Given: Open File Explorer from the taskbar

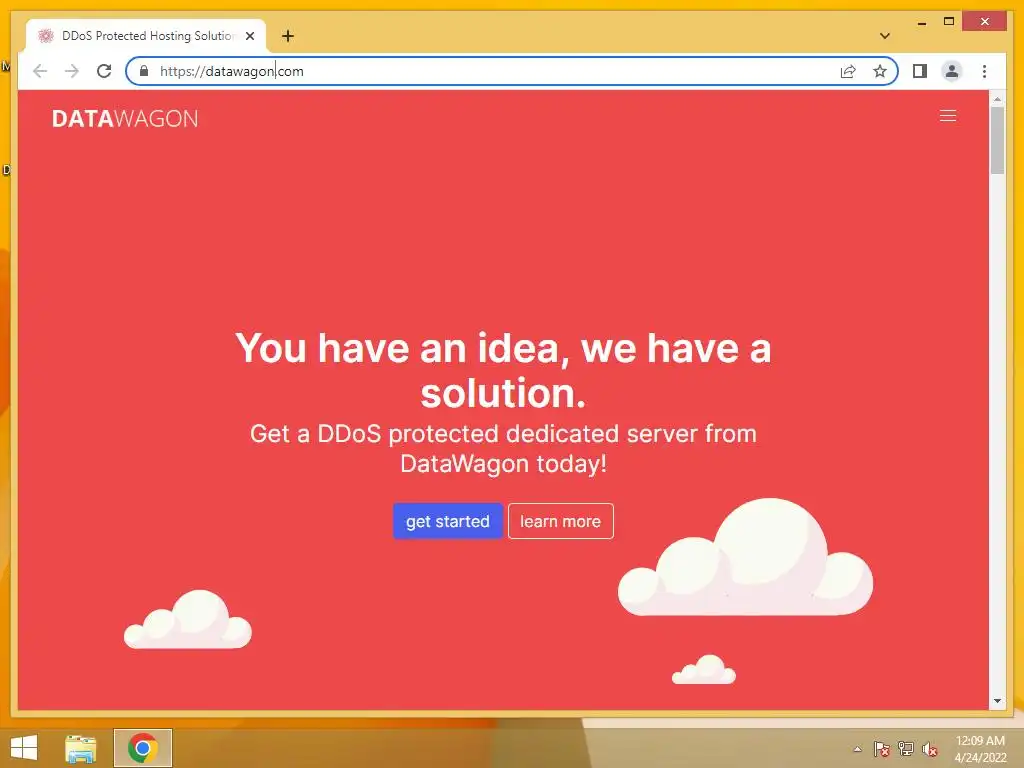Looking at the screenshot, I should (81, 748).
